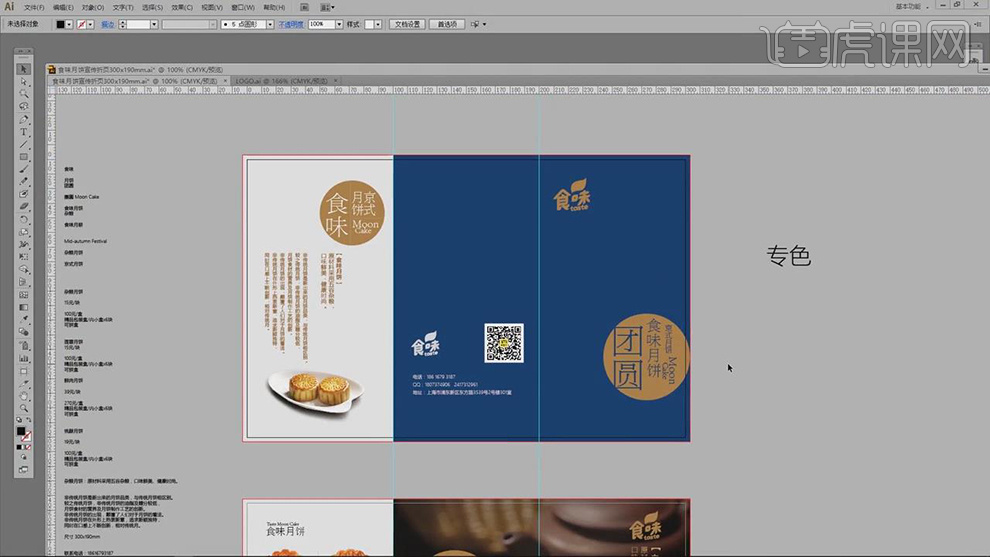990x557 pixels.
Task: Activate the Type tool
Action: 23,132
